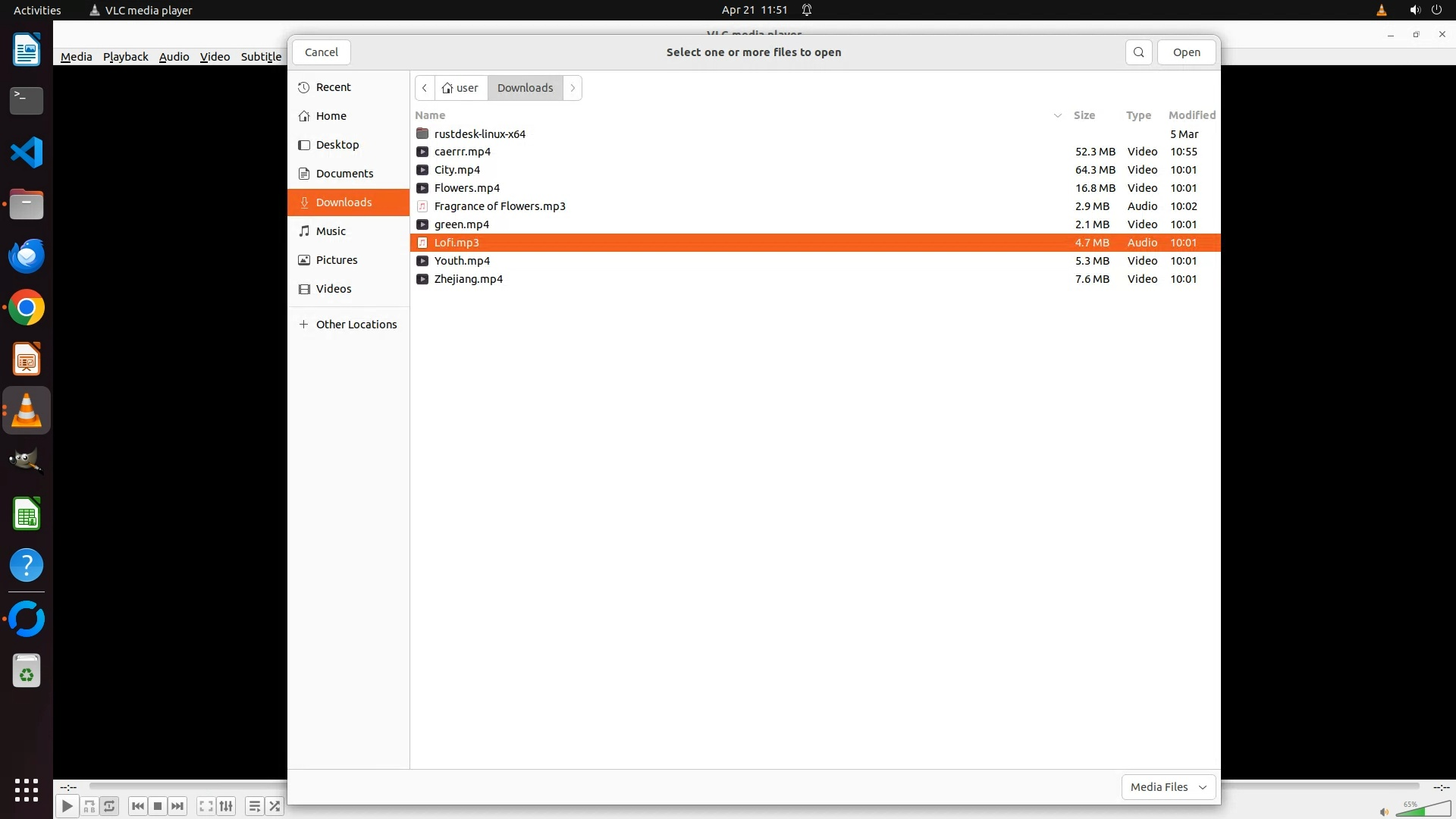Open the Audio menu
1456x819 pixels.
pos(174,57)
